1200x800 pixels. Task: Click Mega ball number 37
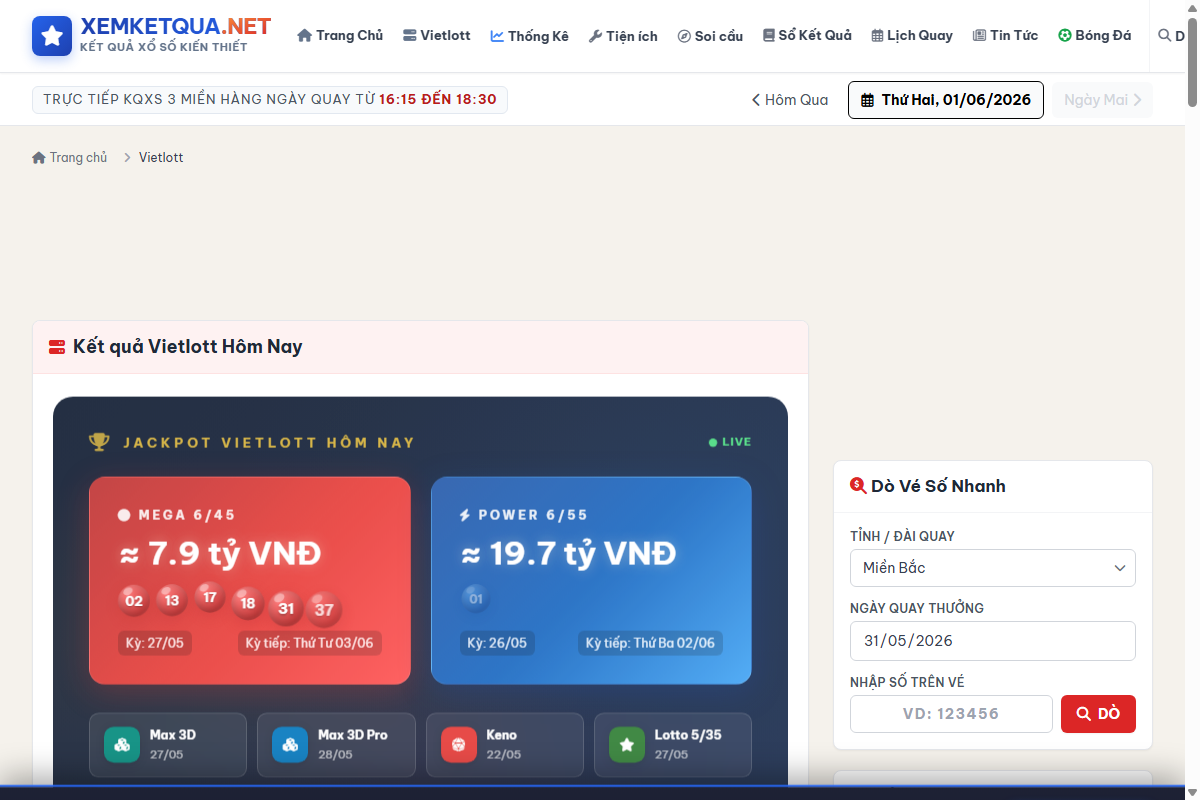click(x=324, y=609)
